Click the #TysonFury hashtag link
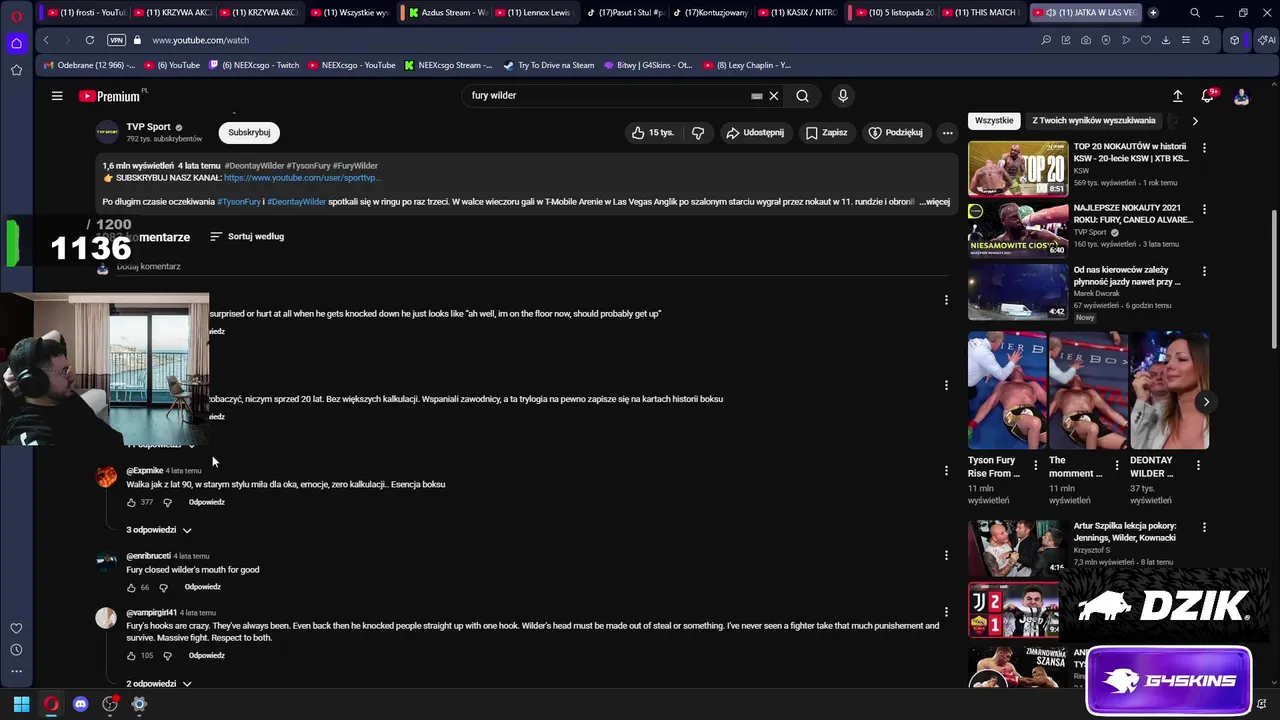 point(239,202)
